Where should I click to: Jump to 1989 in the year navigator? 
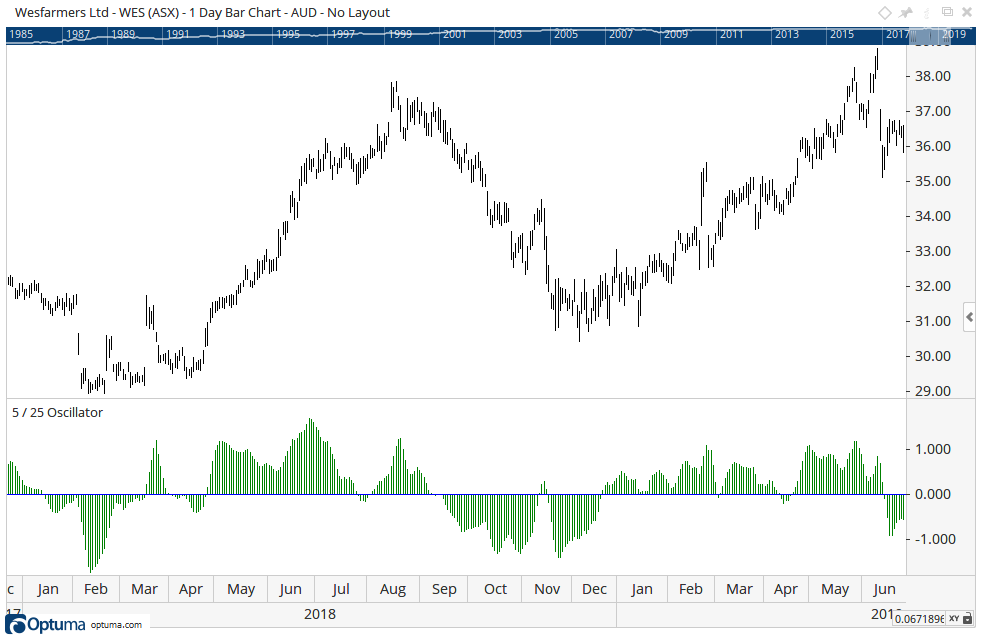[123, 34]
